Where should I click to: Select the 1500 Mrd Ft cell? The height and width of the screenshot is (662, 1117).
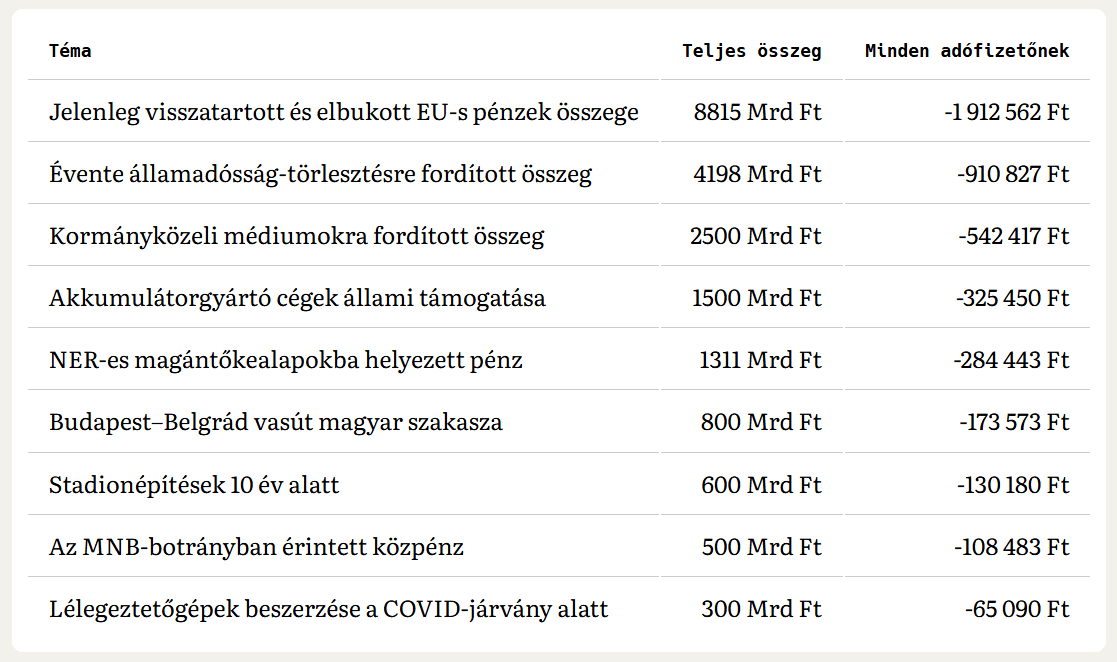pos(756,298)
